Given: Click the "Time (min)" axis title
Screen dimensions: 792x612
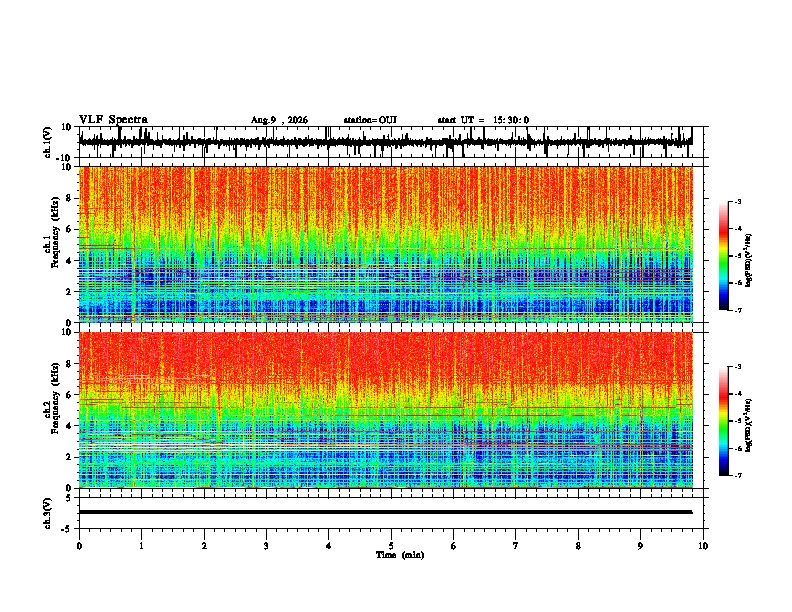Looking at the screenshot, I should 400,555.
